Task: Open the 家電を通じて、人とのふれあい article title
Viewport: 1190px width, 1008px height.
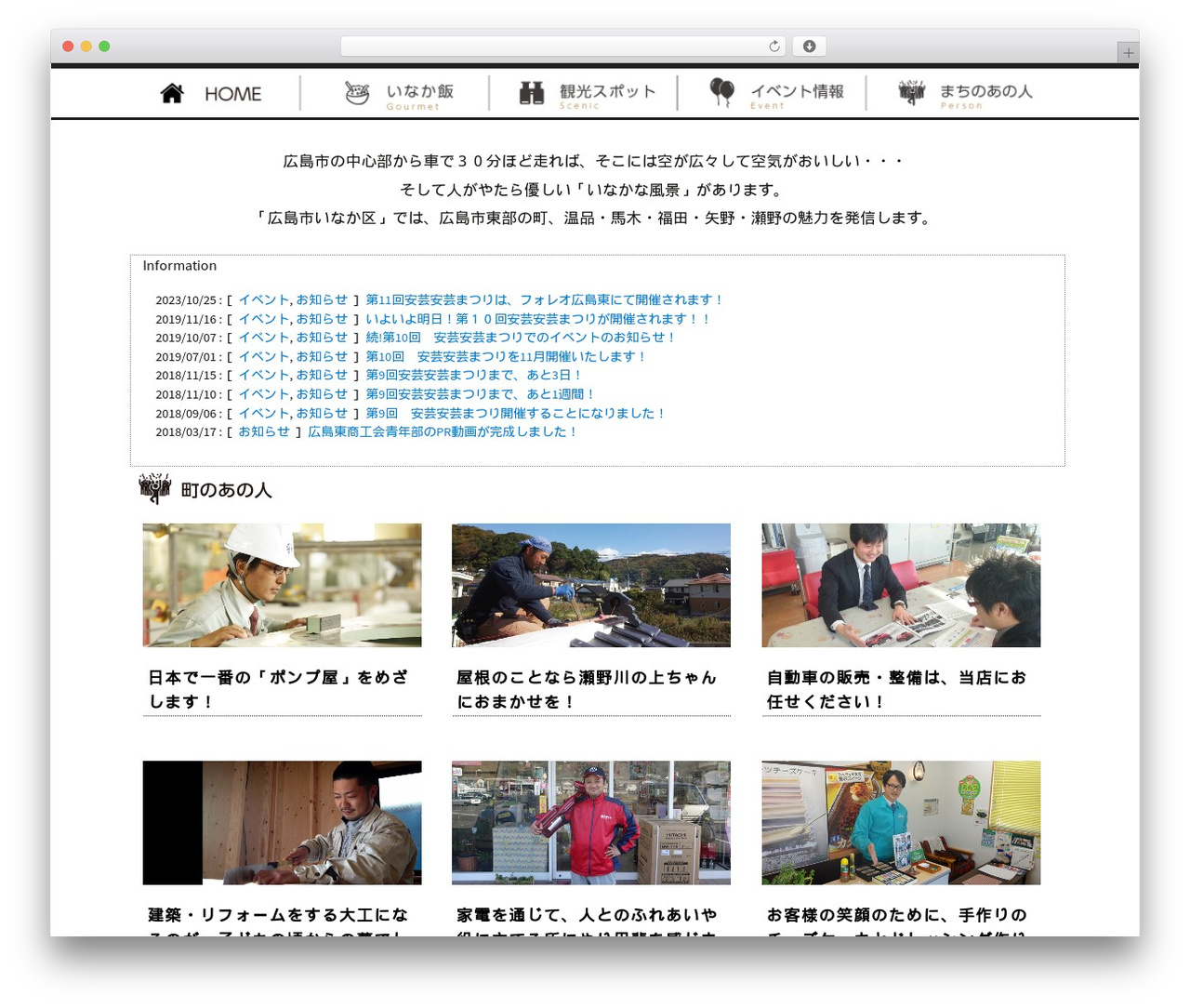Action: (587, 921)
